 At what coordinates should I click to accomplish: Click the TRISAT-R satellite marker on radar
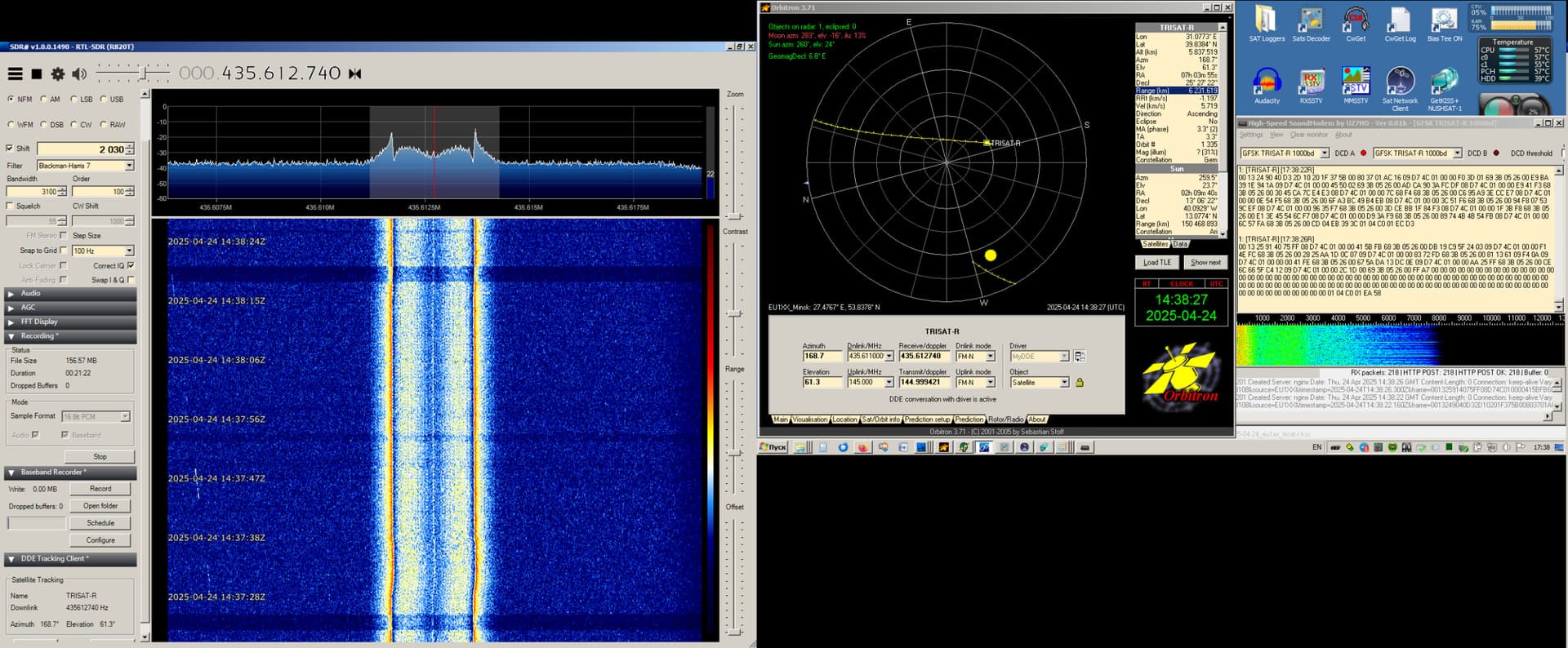point(987,143)
